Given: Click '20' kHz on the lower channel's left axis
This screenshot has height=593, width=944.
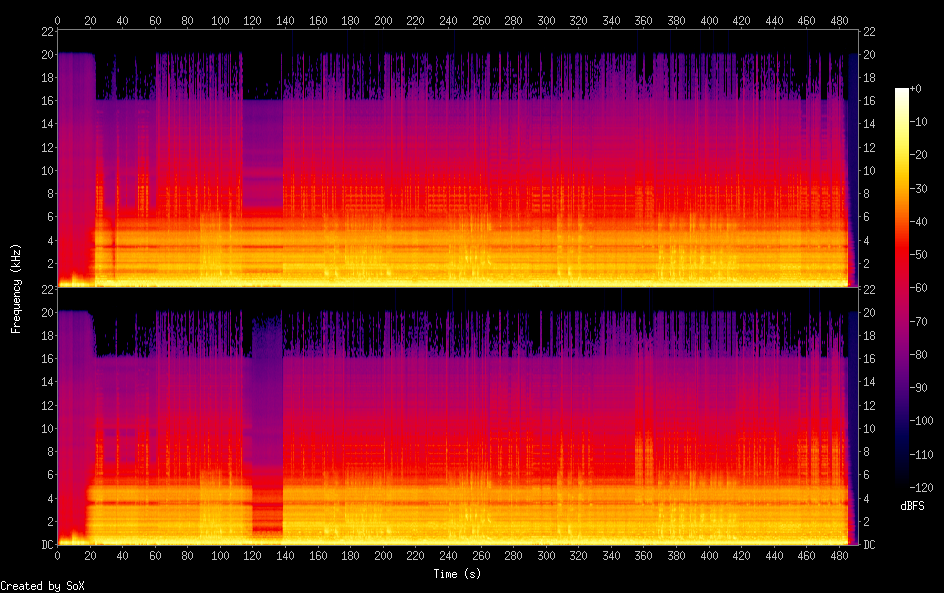Looking at the screenshot, I should (x=48, y=312).
